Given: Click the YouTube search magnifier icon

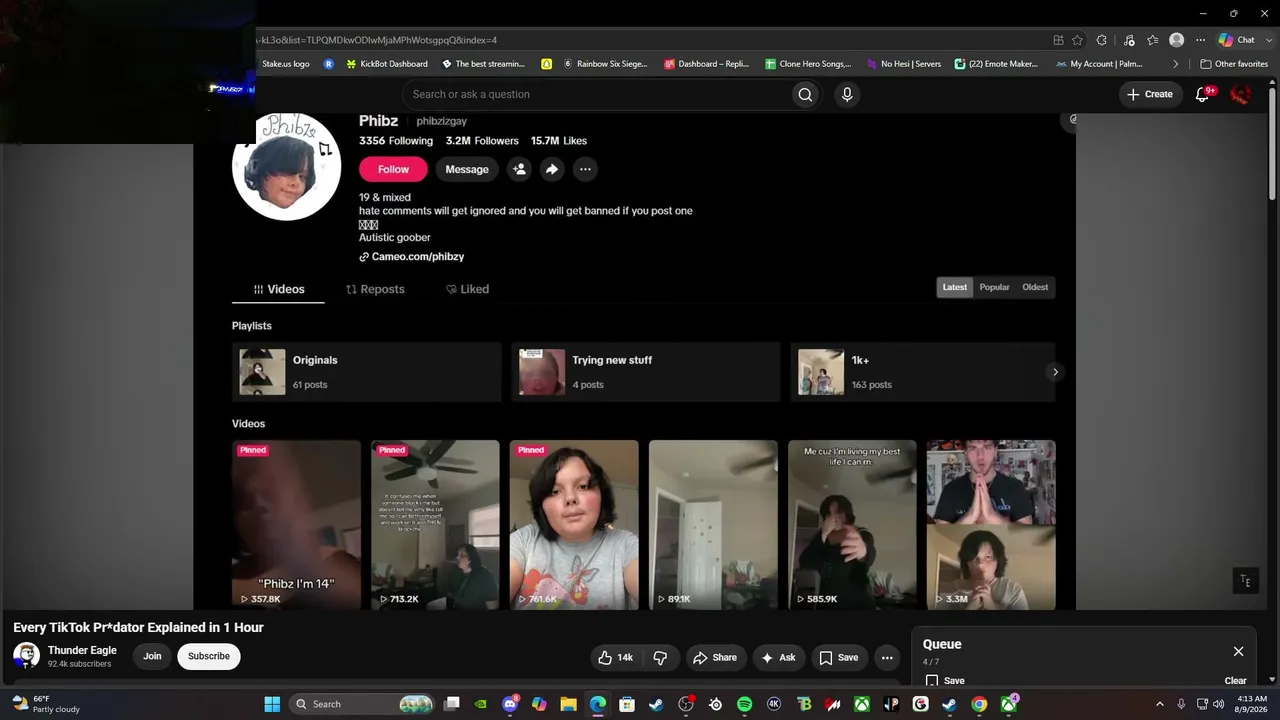Looking at the screenshot, I should click(805, 94).
